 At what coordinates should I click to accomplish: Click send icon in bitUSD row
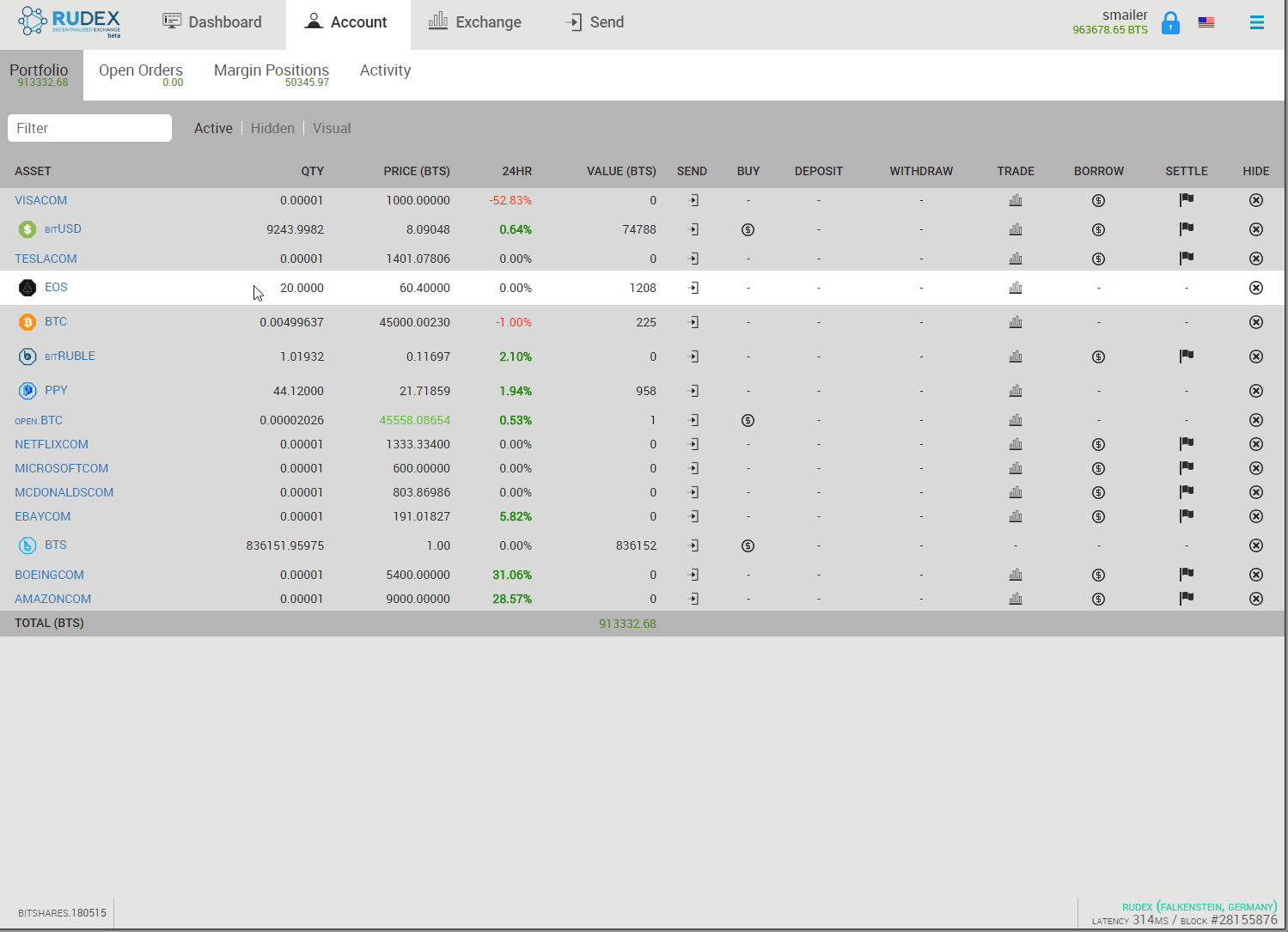click(693, 229)
